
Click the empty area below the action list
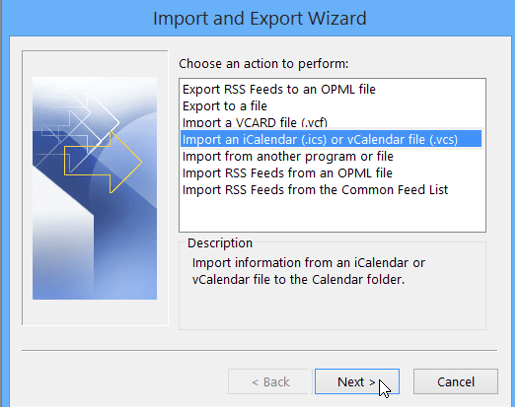tap(332, 215)
